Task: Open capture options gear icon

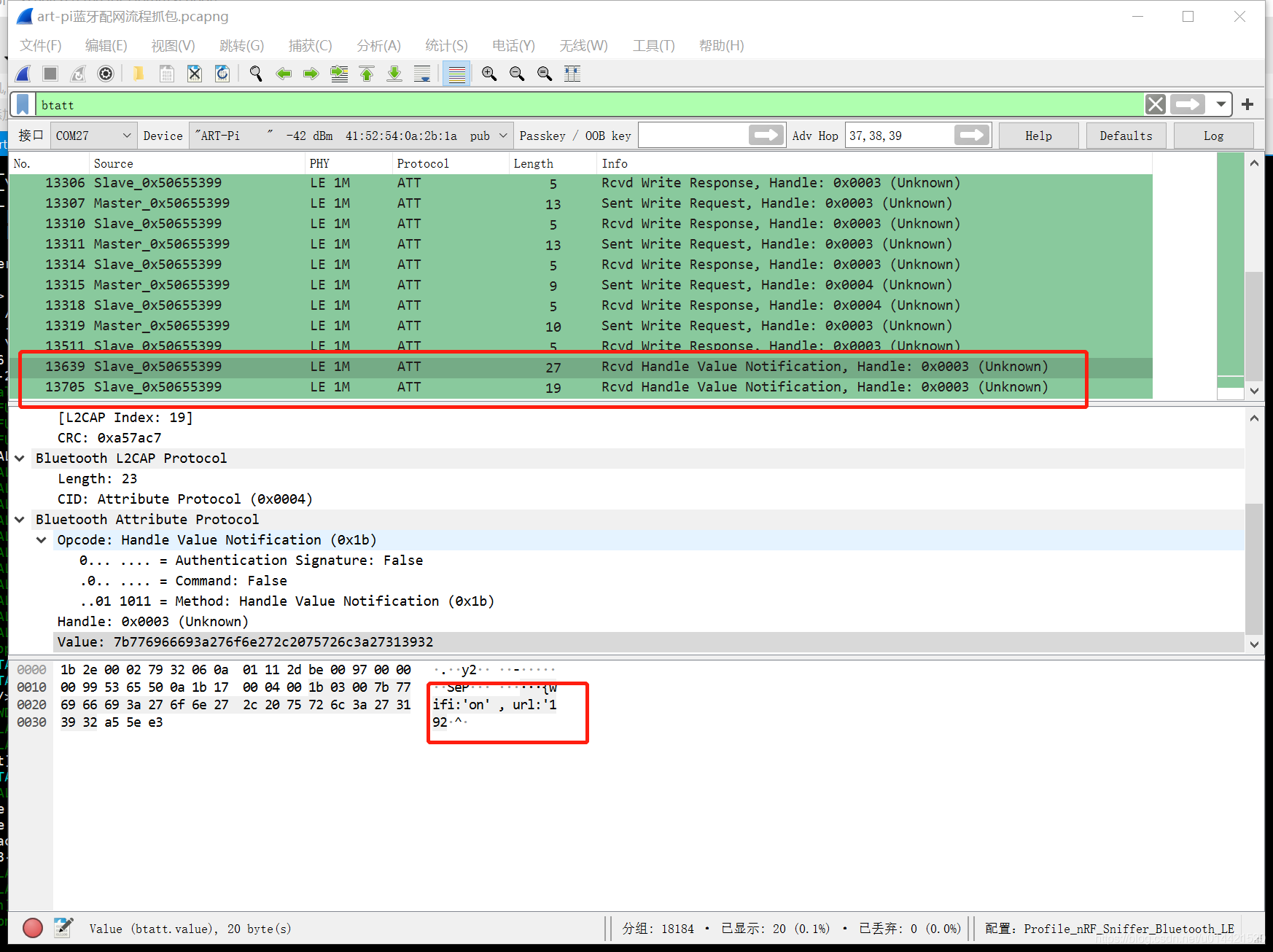Action: tap(106, 74)
